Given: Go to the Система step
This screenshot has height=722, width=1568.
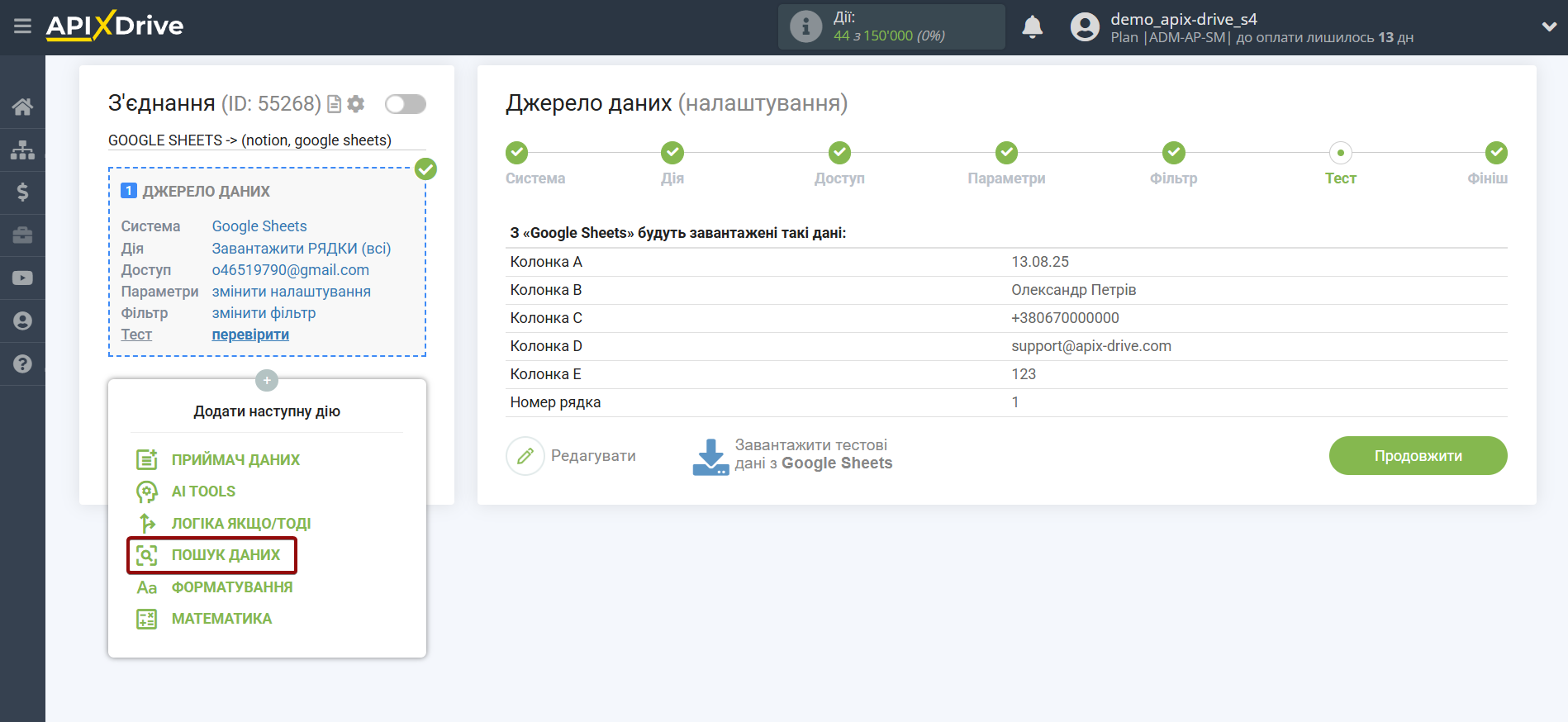Looking at the screenshot, I should point(517,153).
